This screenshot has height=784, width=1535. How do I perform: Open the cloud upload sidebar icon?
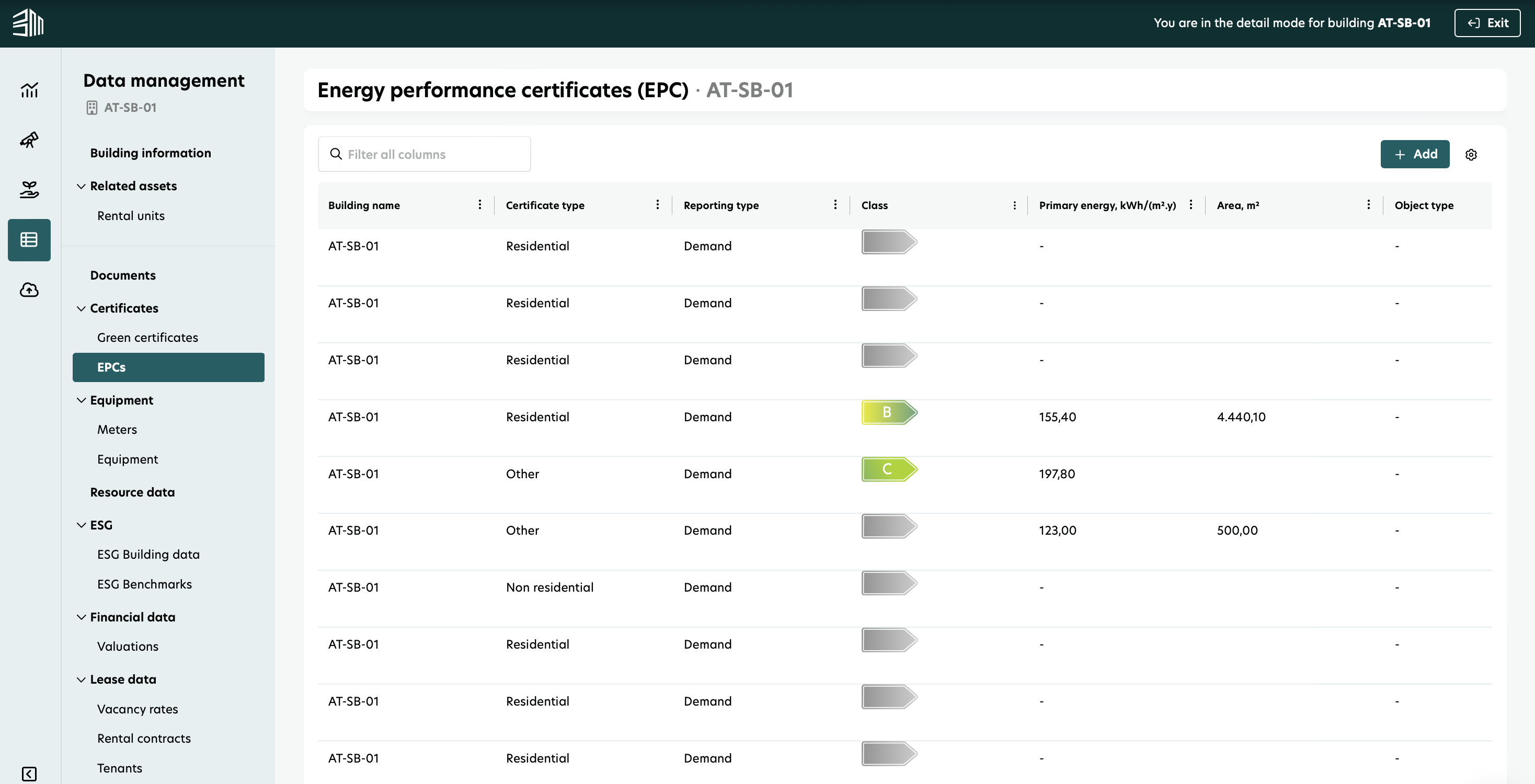tap(29, 290)
